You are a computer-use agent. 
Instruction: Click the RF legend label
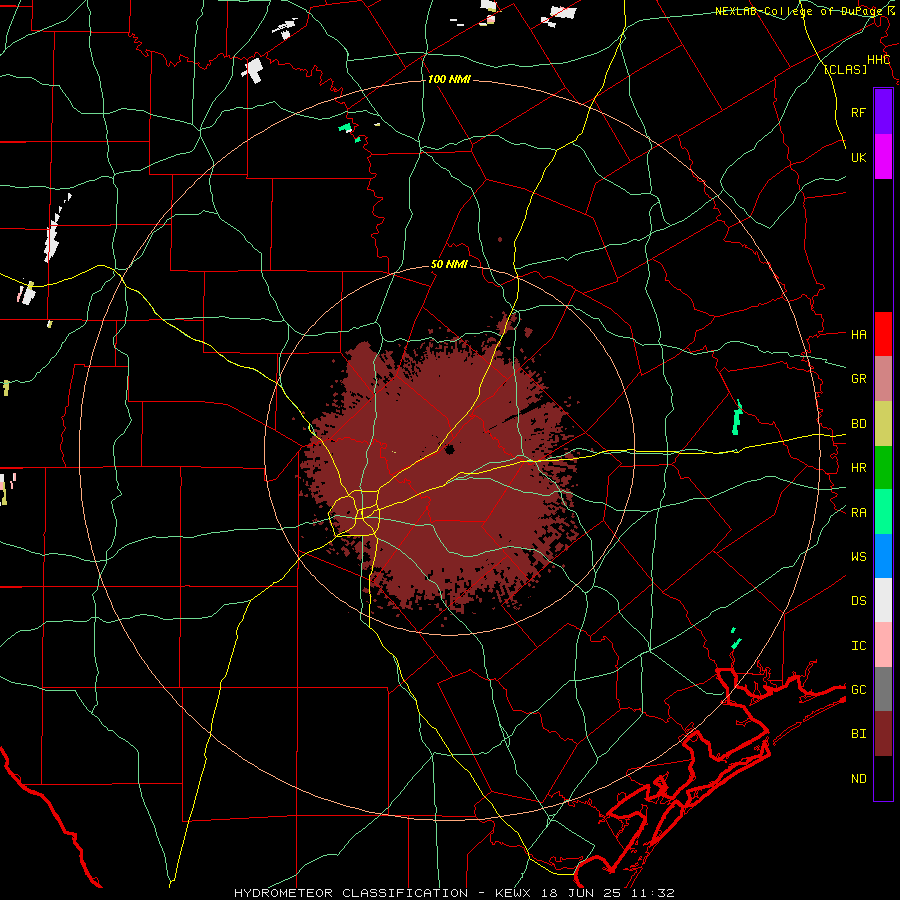858,112
